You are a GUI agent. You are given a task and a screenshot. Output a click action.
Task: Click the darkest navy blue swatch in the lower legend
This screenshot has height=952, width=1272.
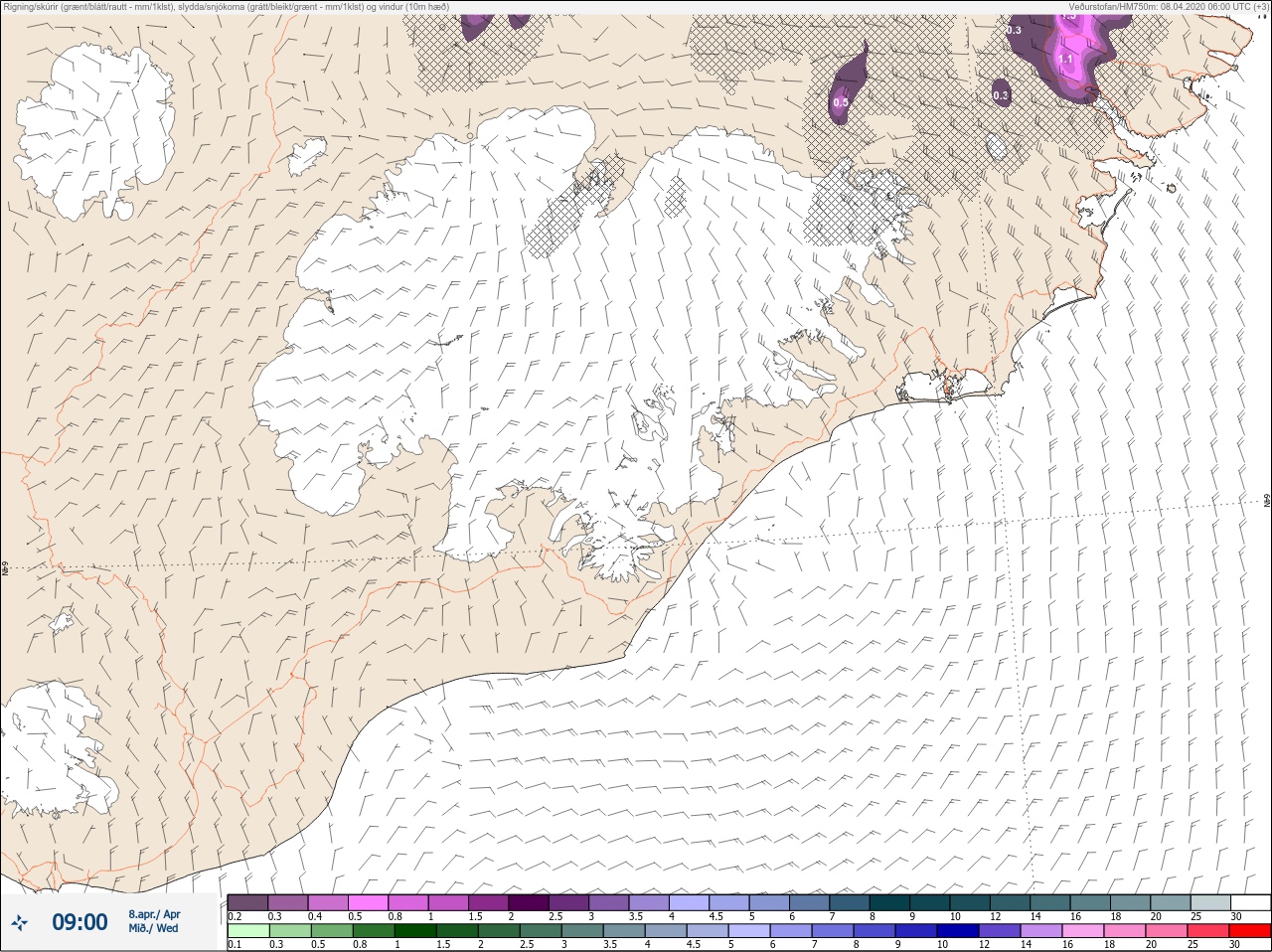point(958,931)
